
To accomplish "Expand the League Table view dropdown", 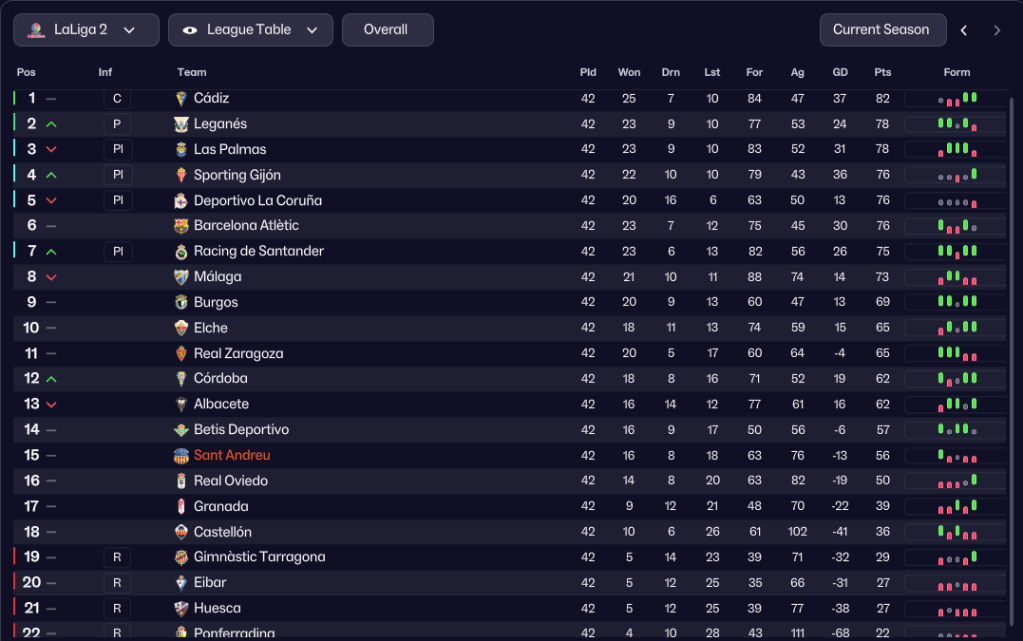I will [x=250, y=30].
